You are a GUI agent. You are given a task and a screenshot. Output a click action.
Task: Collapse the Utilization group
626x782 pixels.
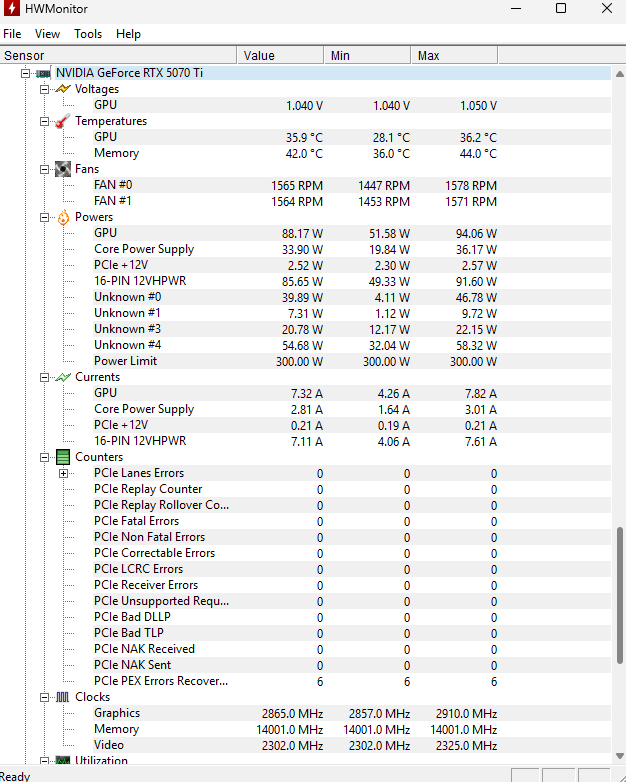coord(44,761)
